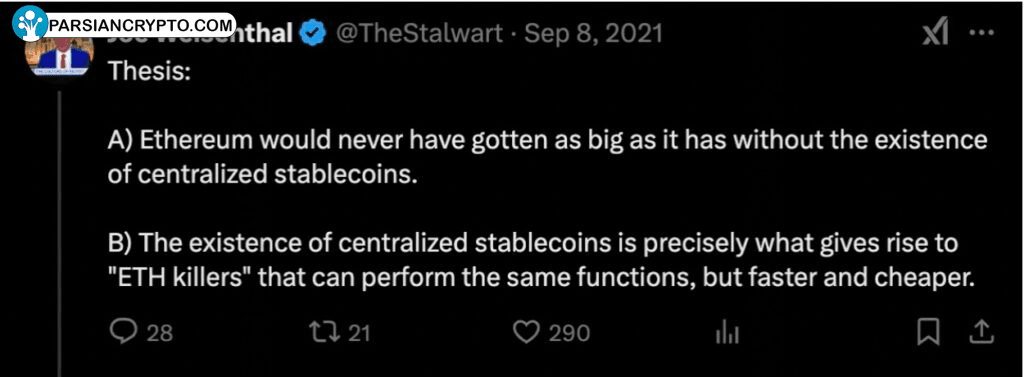Screen dimensions: 1024x377
Task: Click the 21 retweets count
Action: coord(359,334)
